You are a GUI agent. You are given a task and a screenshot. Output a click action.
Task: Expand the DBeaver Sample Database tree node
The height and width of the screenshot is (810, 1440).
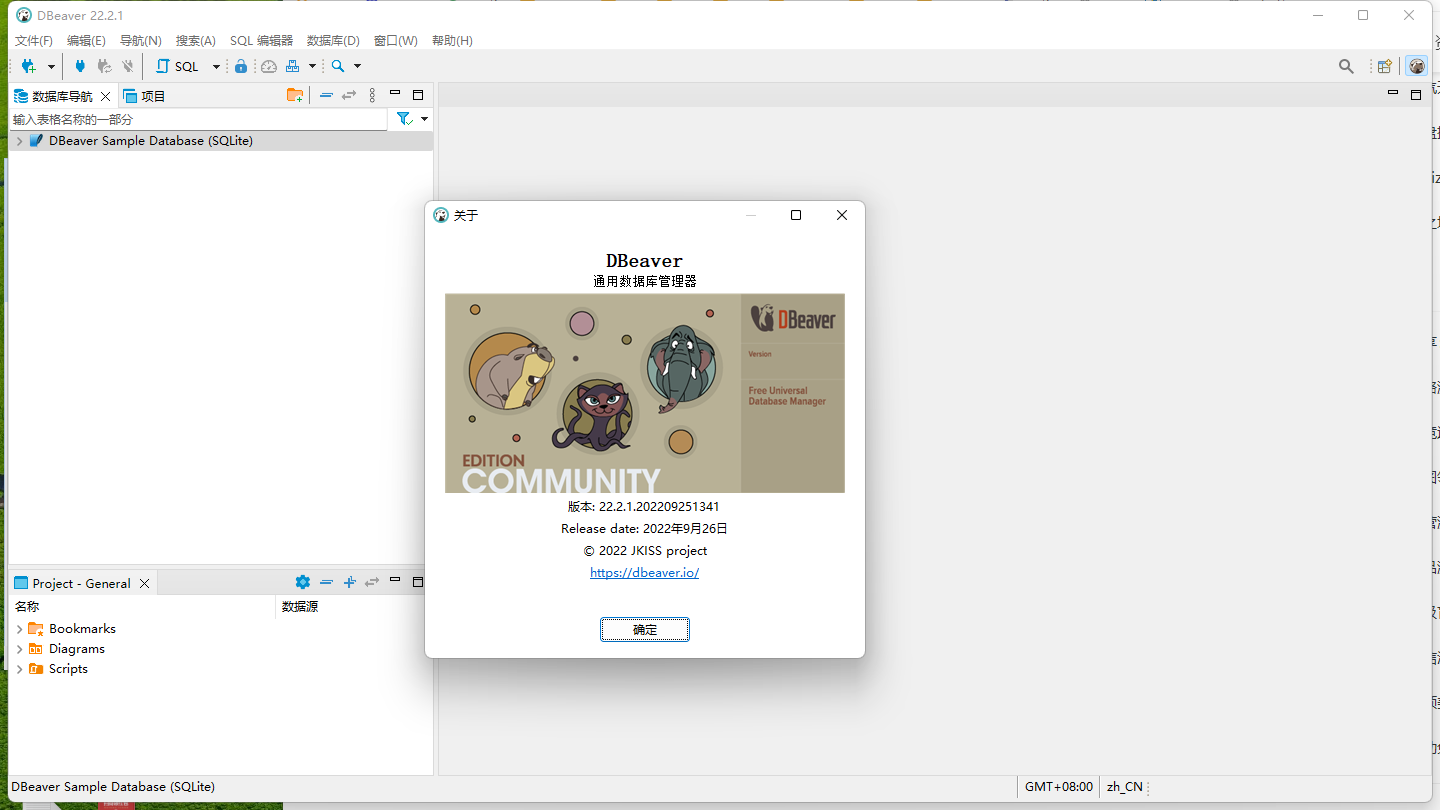[x=19, y=140]
